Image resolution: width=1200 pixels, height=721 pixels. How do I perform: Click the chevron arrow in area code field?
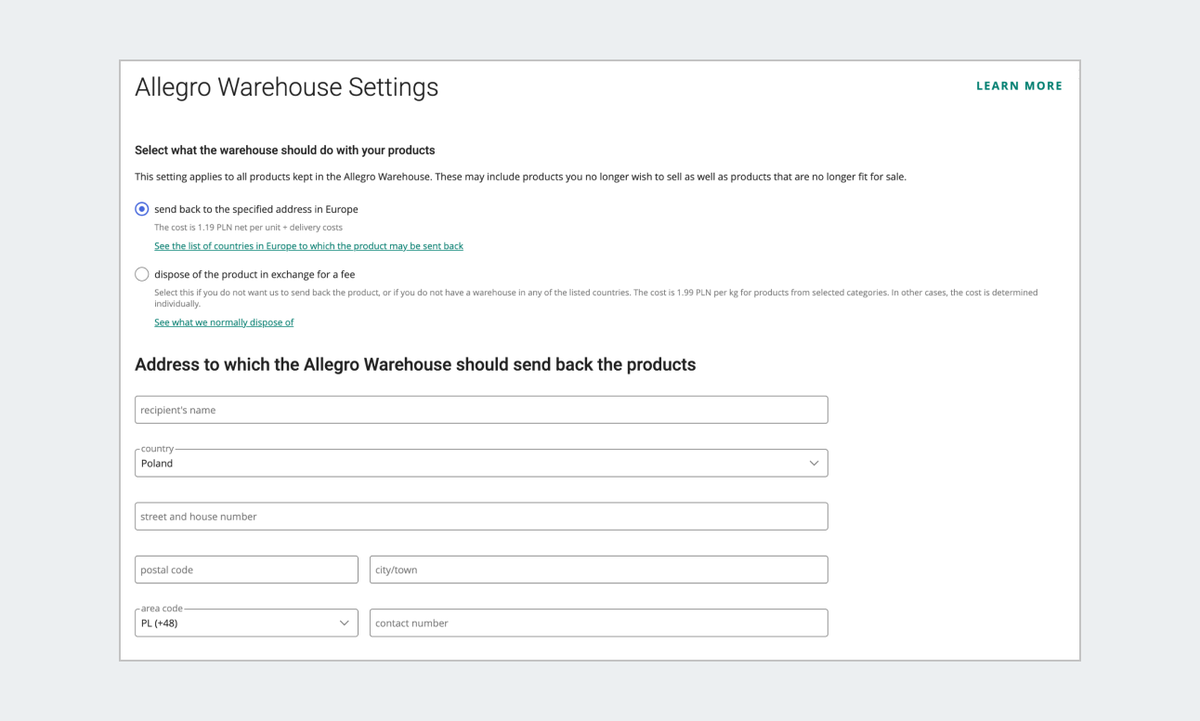[344, 623]
